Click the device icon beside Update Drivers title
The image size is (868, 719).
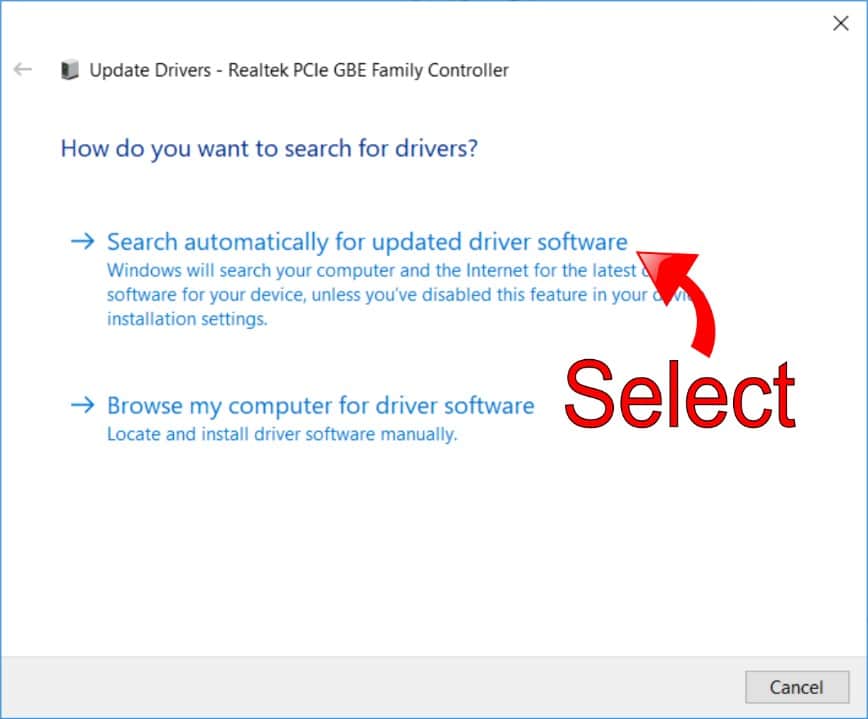pyautogui.click(x=69, y=70)
